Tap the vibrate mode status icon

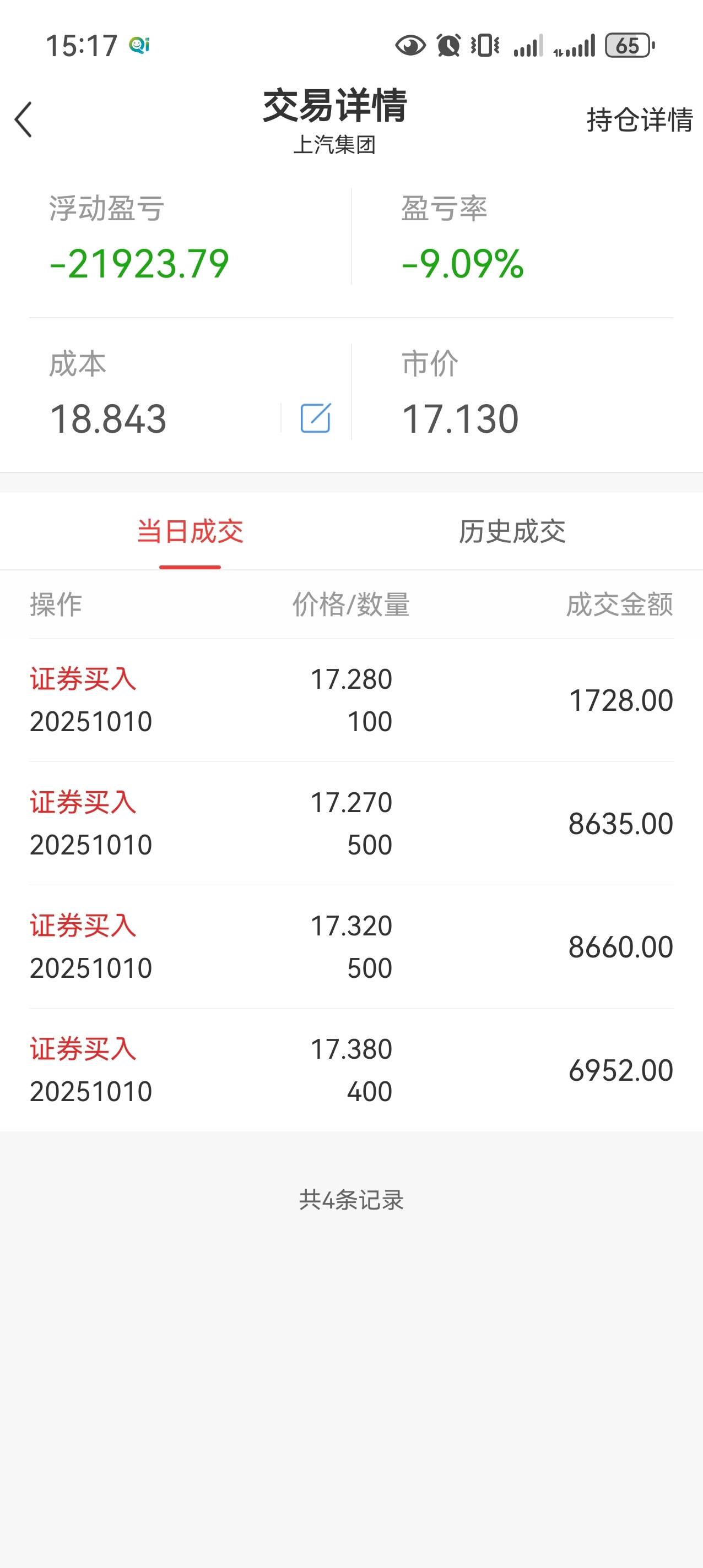tap(485, 46)
